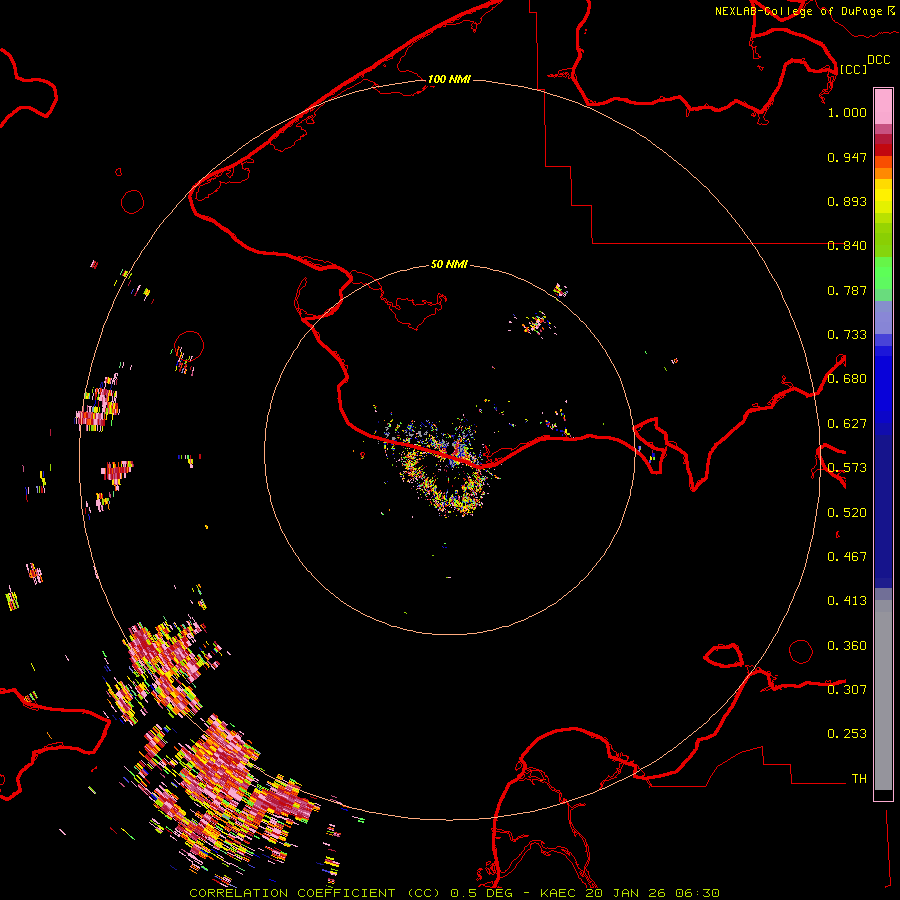Click the Correlation Coefficient caption at bottom
This screenshot has width=900, height=900.
coord(453,892)
